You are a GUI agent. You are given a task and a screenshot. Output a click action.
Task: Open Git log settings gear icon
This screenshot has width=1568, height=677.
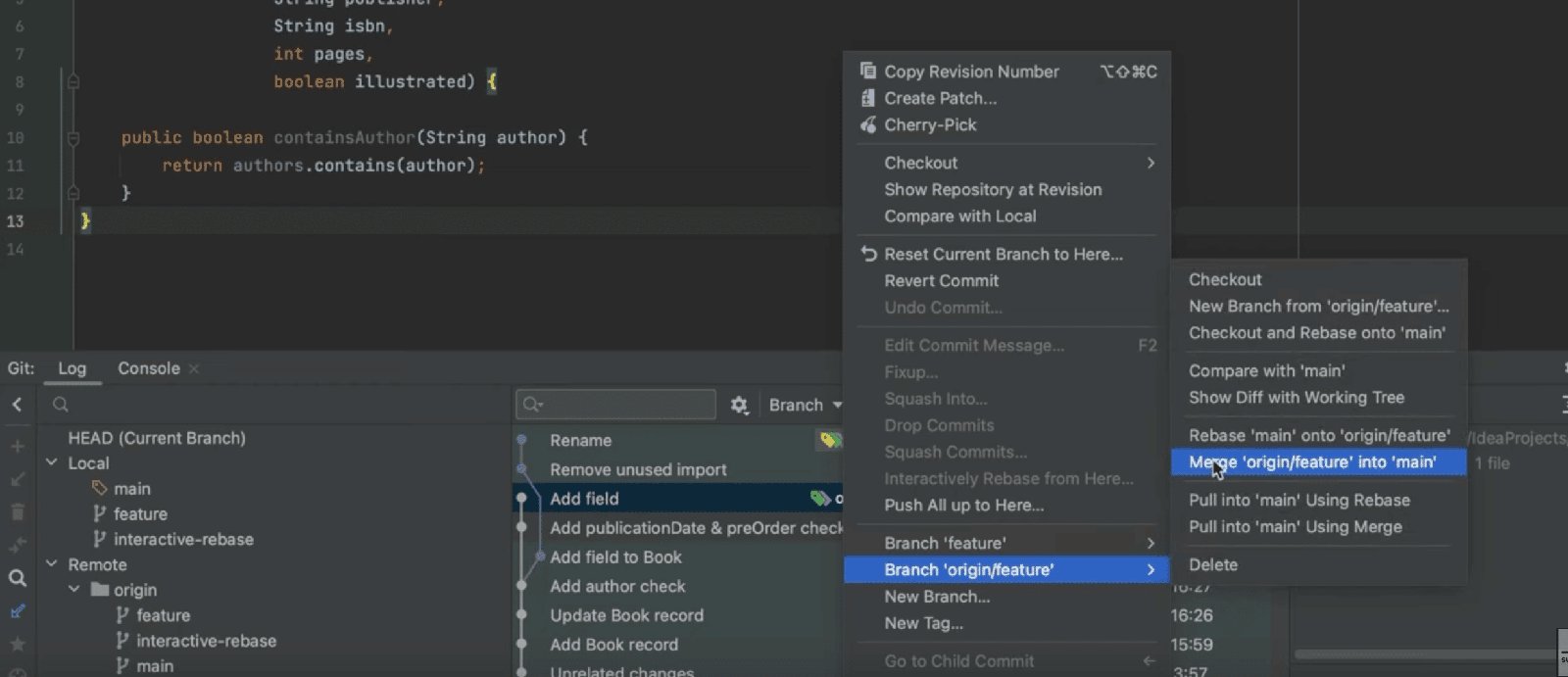(739, 405)
